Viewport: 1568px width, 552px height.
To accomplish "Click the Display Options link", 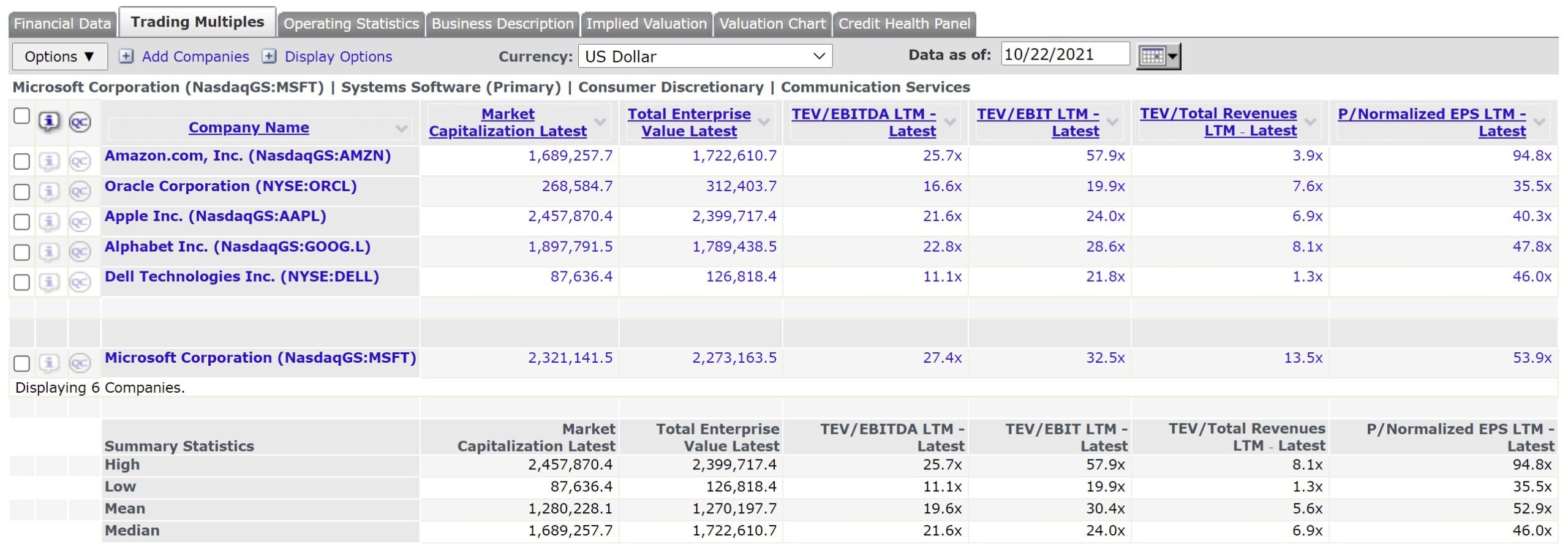I will [x=338, y=56].
